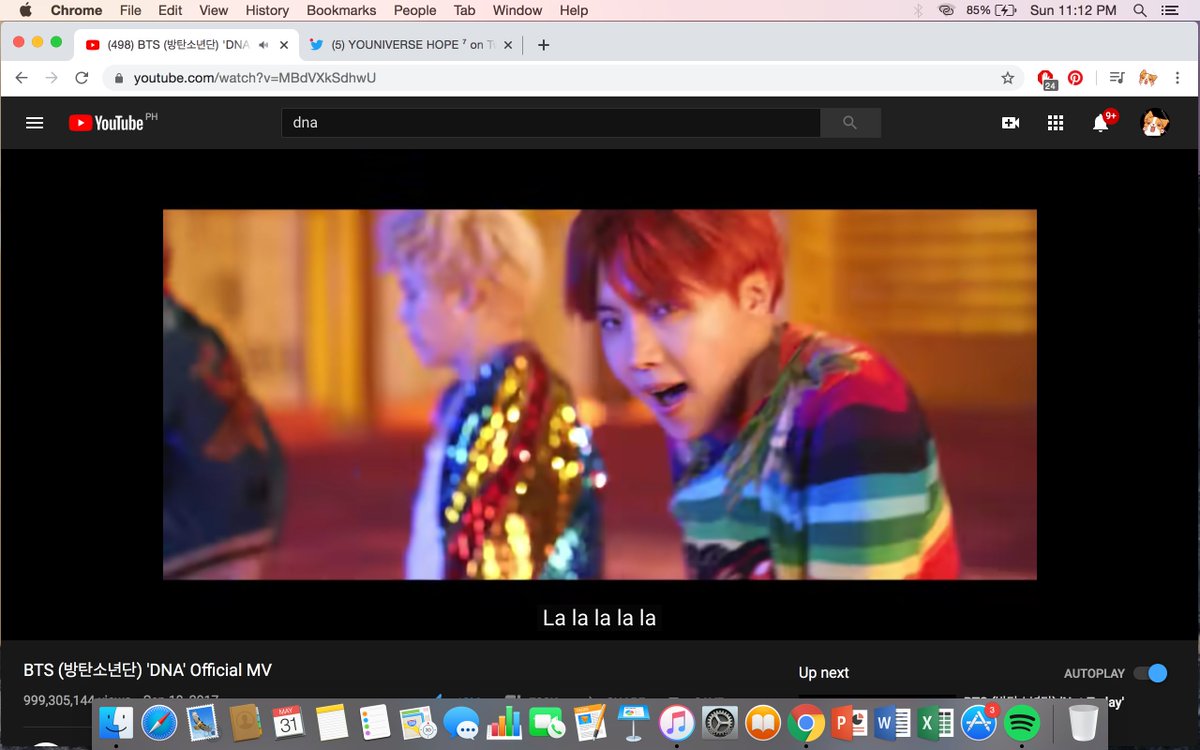Open the YouTube create video camera icon
Screen dimensions: 1200x750
click(1010, 123)
